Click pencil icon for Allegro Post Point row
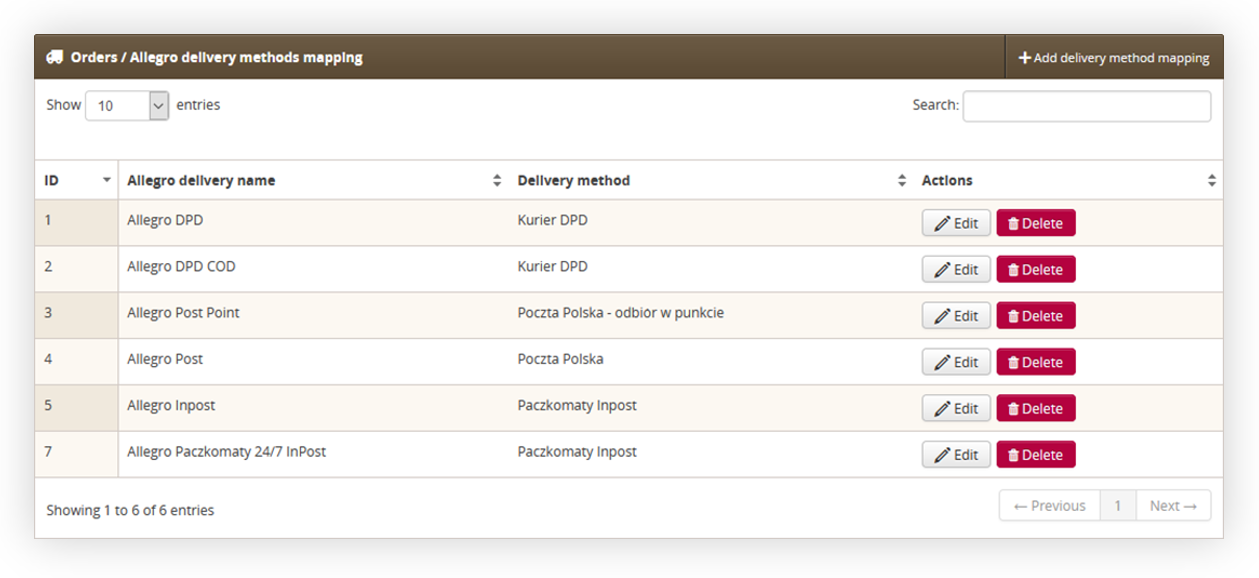The height and width of the screenshot is (578, 1259). pyautogui.click(x=942, y=316)
